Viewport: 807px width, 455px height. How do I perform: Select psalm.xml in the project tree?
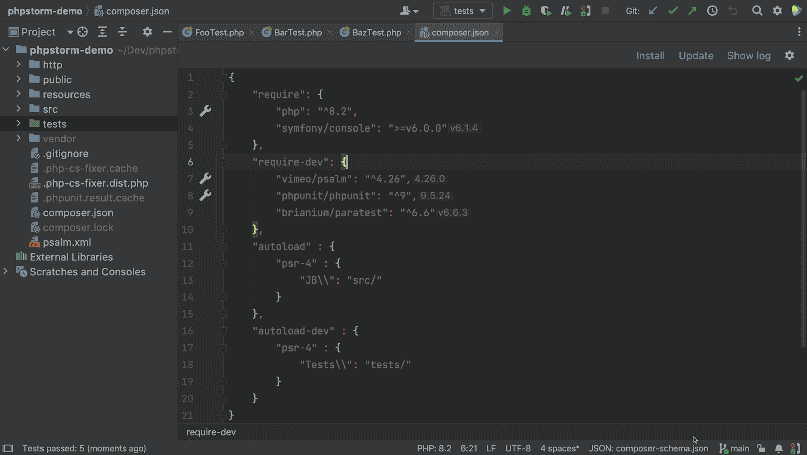(x=67, y=242)
